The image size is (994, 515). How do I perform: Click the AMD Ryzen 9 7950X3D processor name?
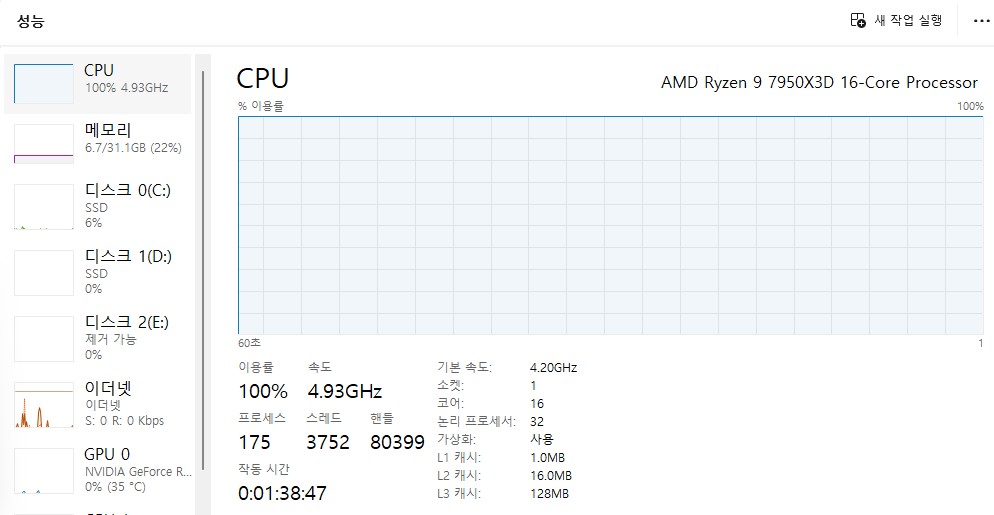(819, 82)
